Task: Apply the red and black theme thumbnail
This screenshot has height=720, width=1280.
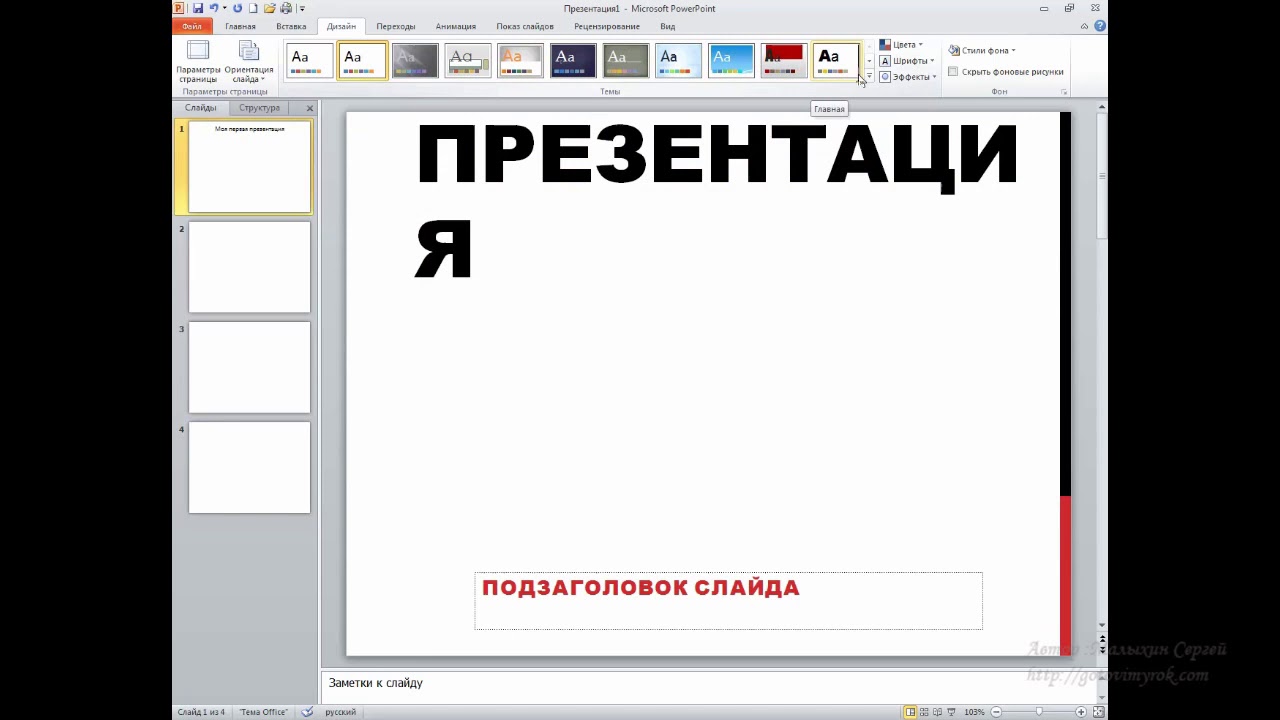Action: tap(784, 60)
